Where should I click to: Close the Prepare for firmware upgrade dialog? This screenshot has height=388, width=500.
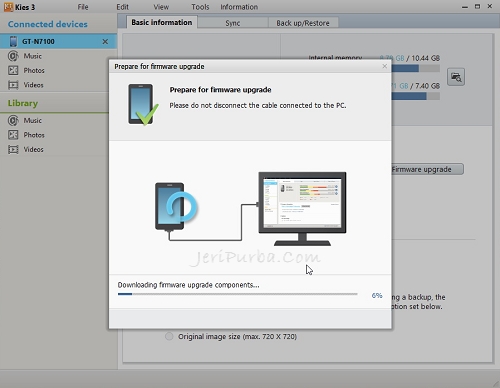[x=384, y=66]
